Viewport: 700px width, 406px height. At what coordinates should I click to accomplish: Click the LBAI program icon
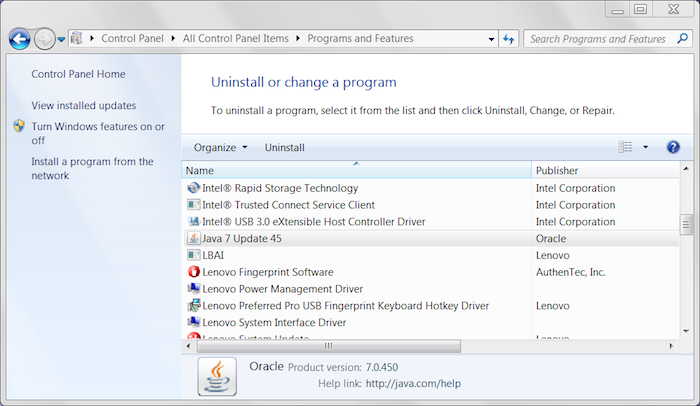pos(193,255)
